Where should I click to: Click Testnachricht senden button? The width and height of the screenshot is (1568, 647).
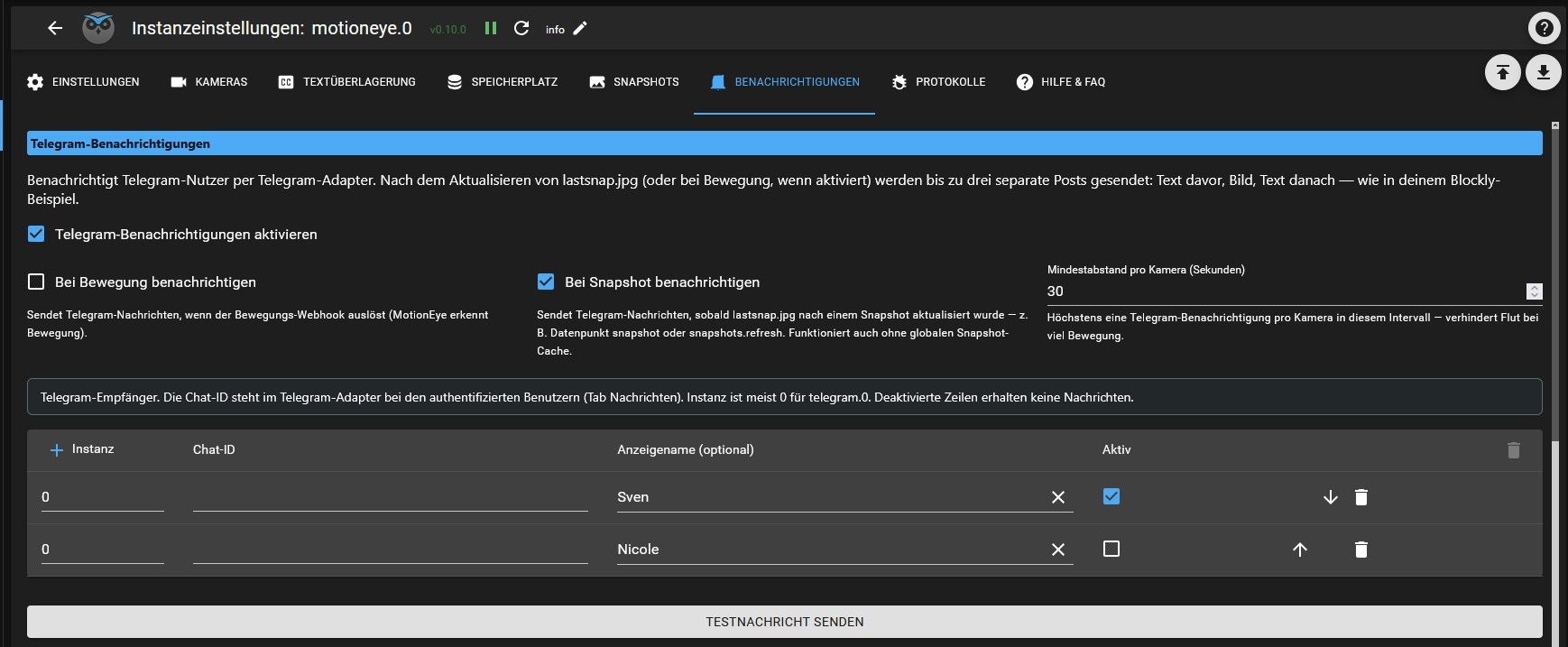click(784, 622)
